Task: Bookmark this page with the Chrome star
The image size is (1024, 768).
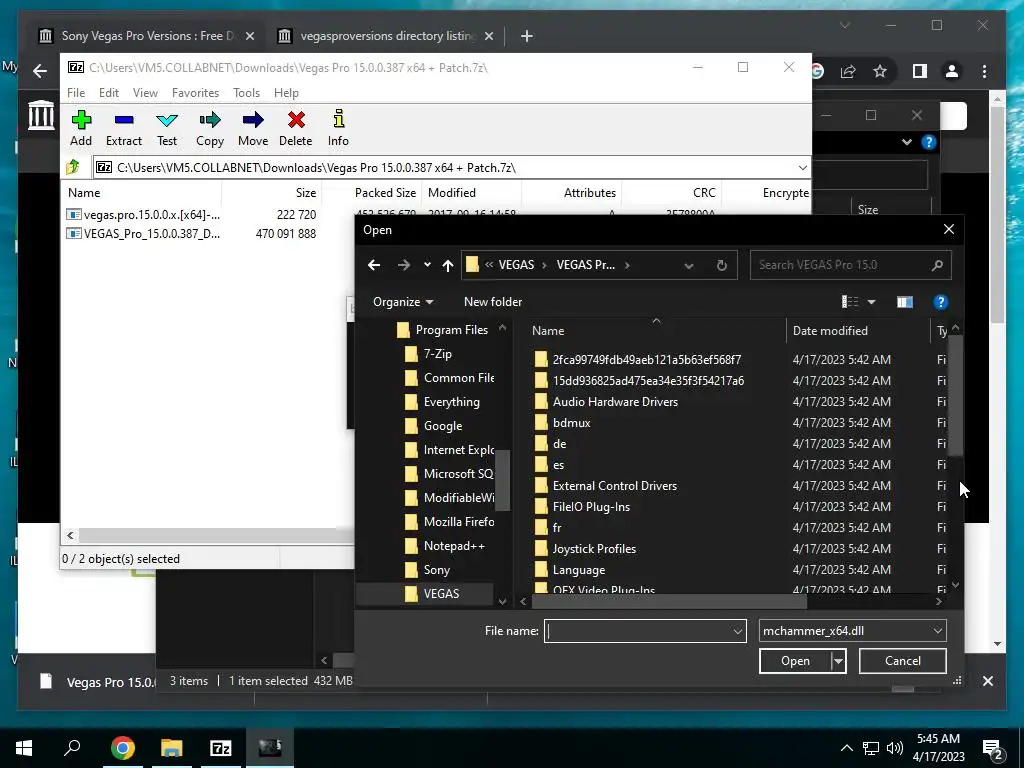Action: (880, 71)
